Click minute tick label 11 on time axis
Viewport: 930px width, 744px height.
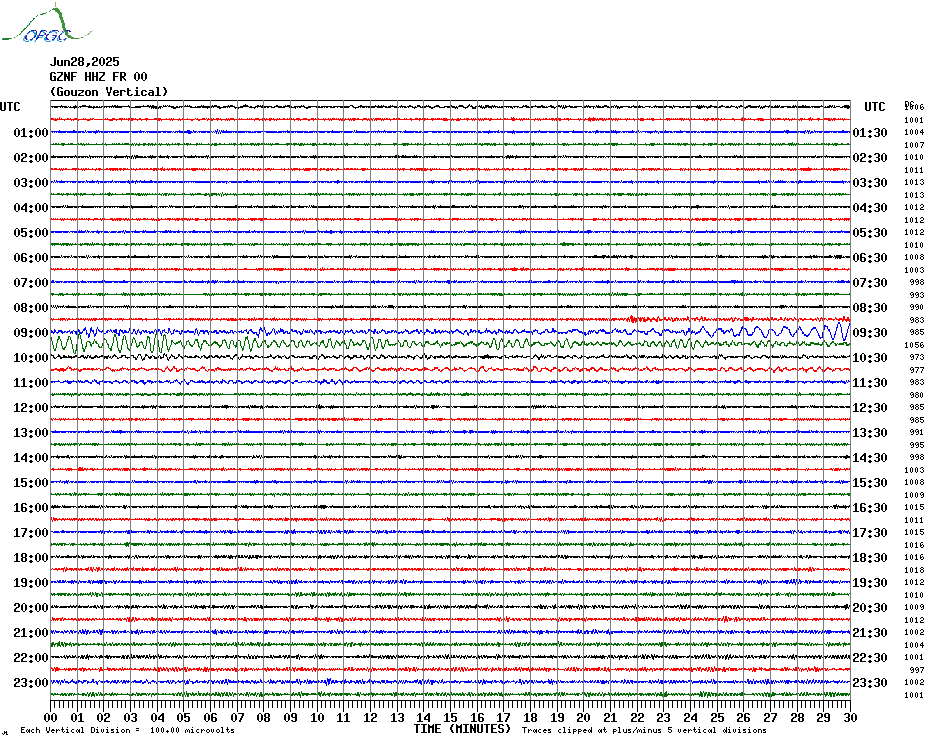tap(344, 718)
